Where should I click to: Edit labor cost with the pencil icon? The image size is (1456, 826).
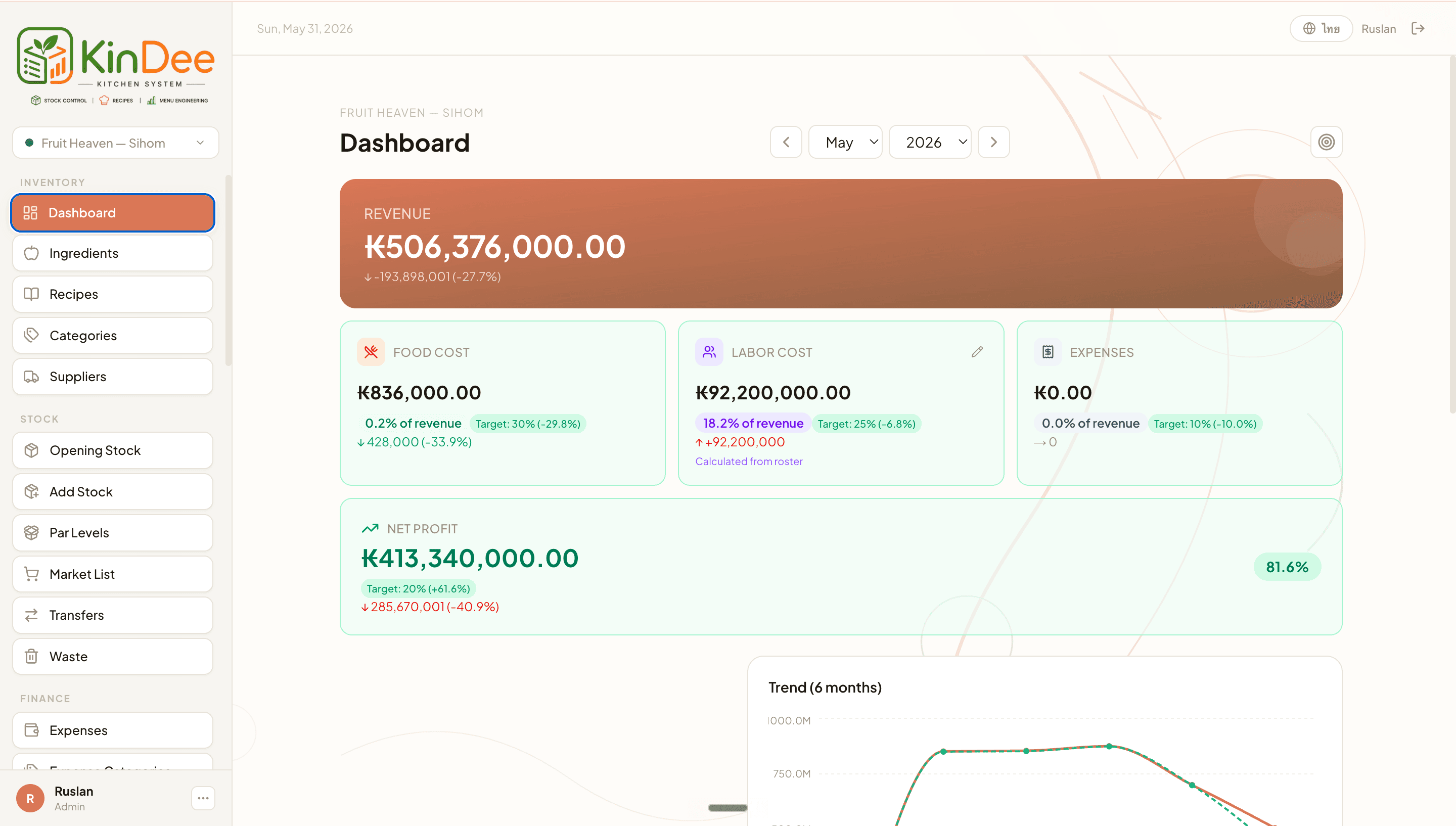977,352
